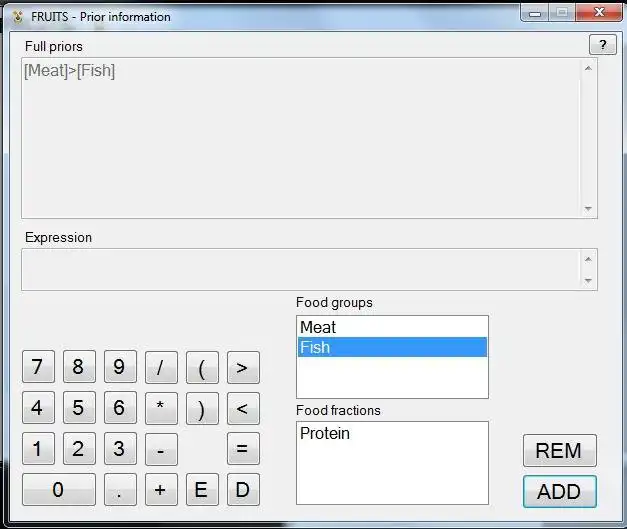Click the open parenthesis key
Image resolution: width=627 pixels, height=529 pixels.
(x=202, y=367)
